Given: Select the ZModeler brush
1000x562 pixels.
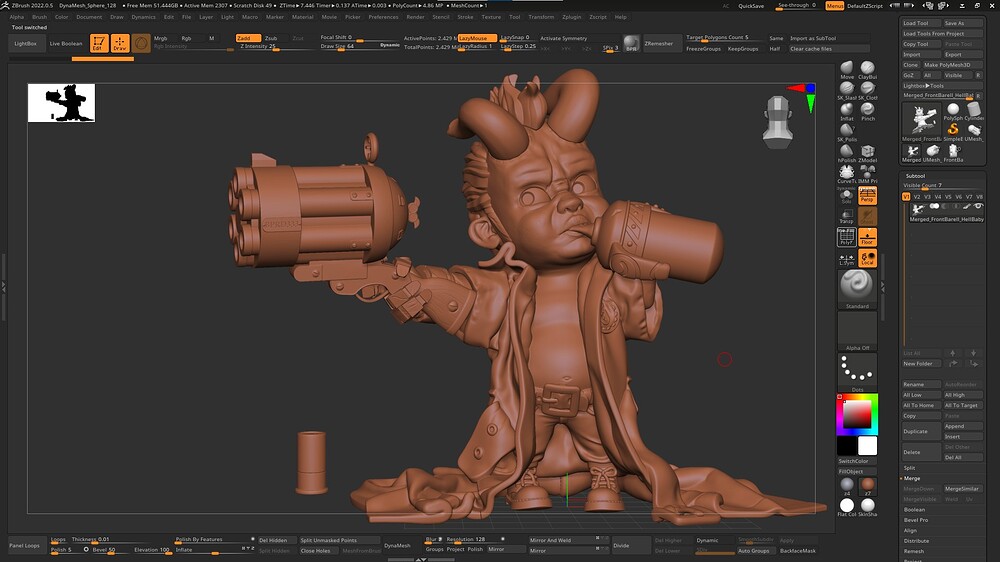Looking at the screenshot, I should tap(867, 153).
